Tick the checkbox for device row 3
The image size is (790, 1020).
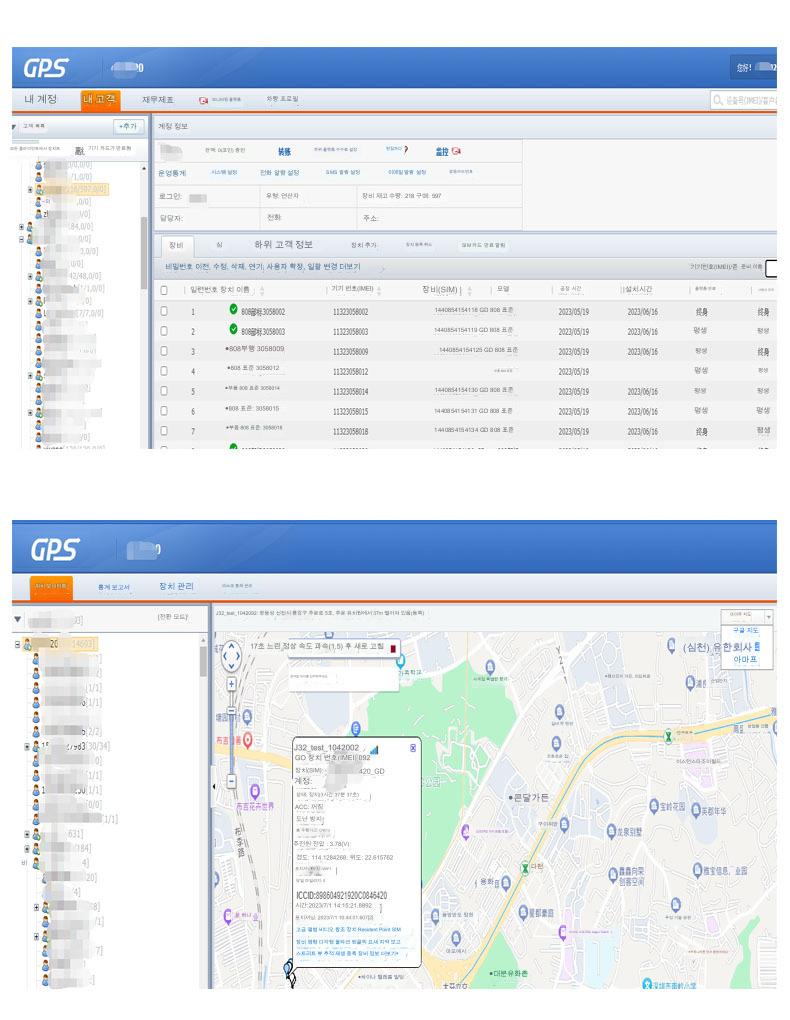[x=164, y=351]
